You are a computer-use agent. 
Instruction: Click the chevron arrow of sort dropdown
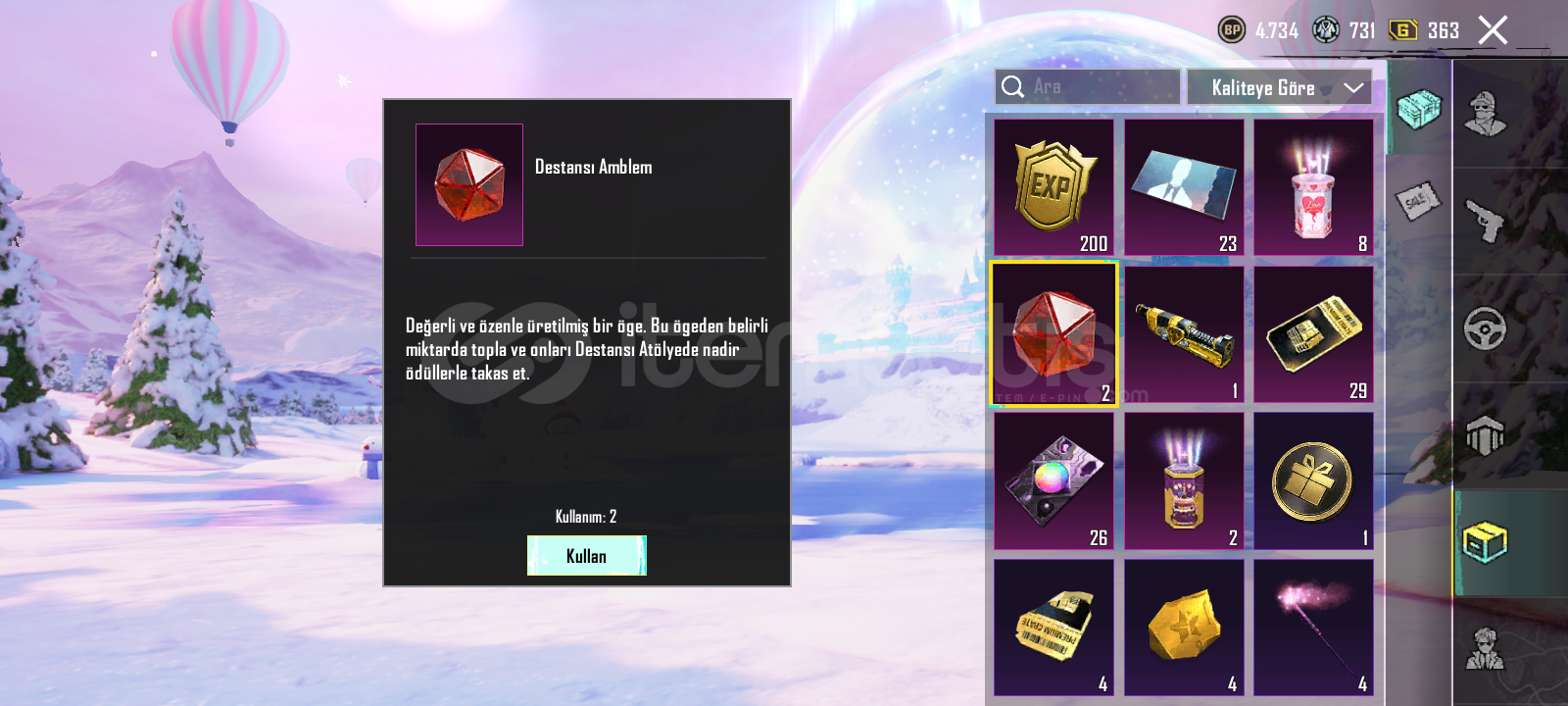click(1353, 88)
